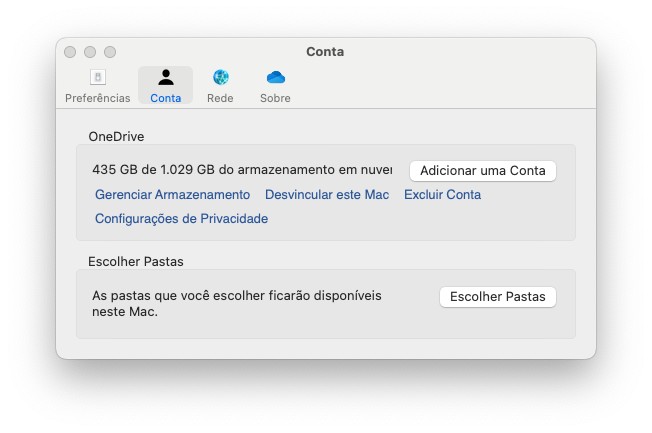Click the Desvincular este Mac link

tap(327, 195)
